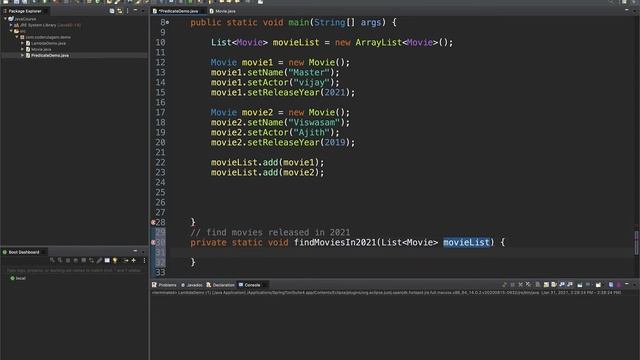Click Console remove launch X icon

click(x=520, y=285)
